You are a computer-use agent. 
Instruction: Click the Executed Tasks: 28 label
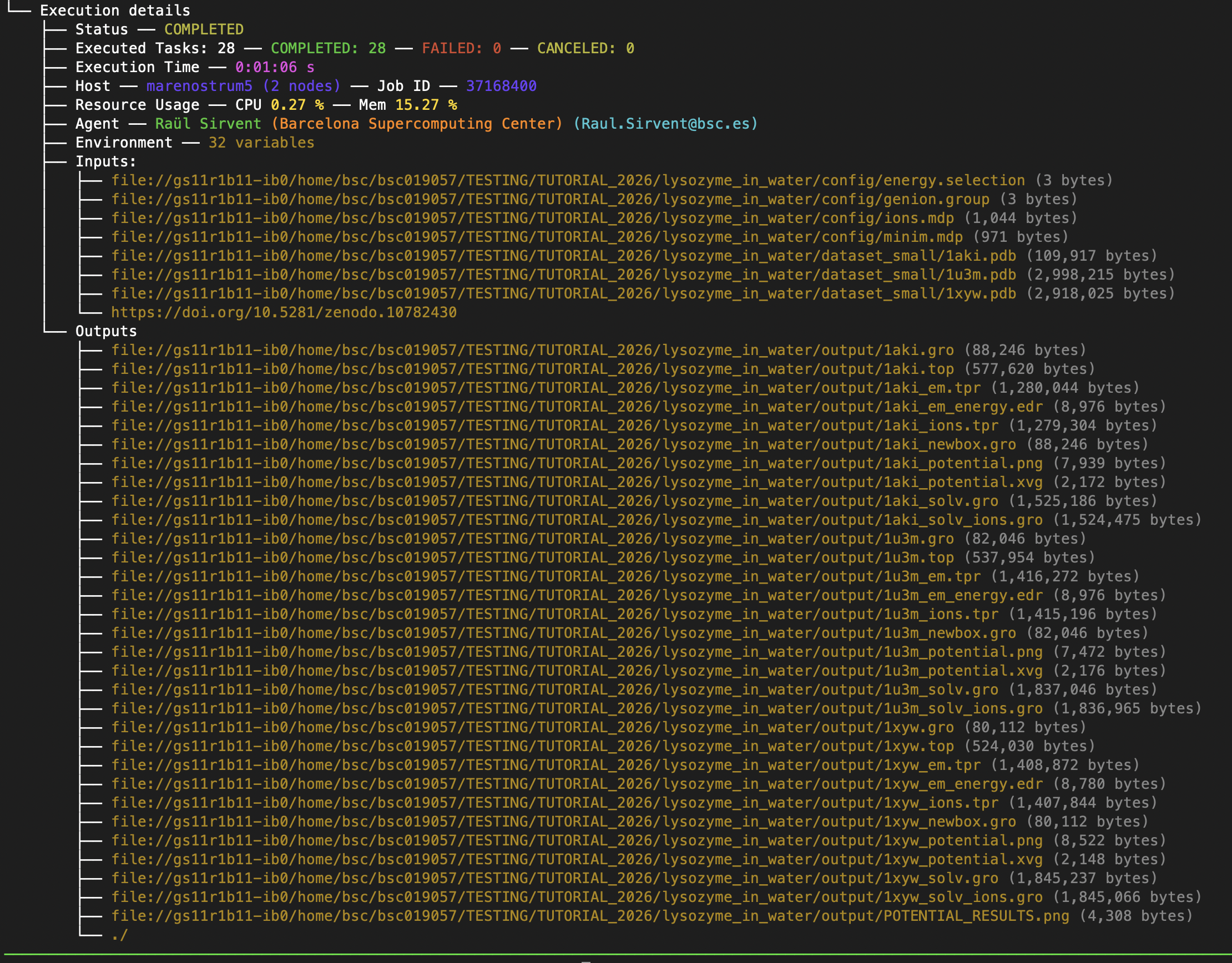coord(155,48)
